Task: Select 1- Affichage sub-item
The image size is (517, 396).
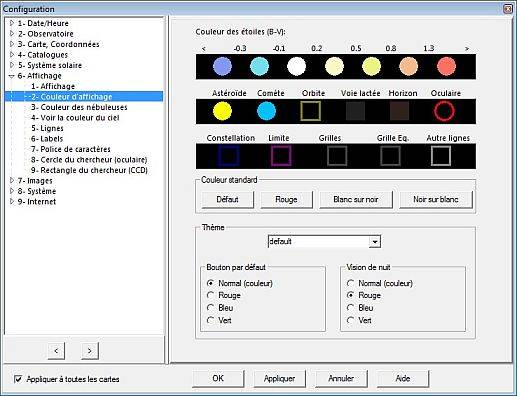Action: click(x=53, y=86)
